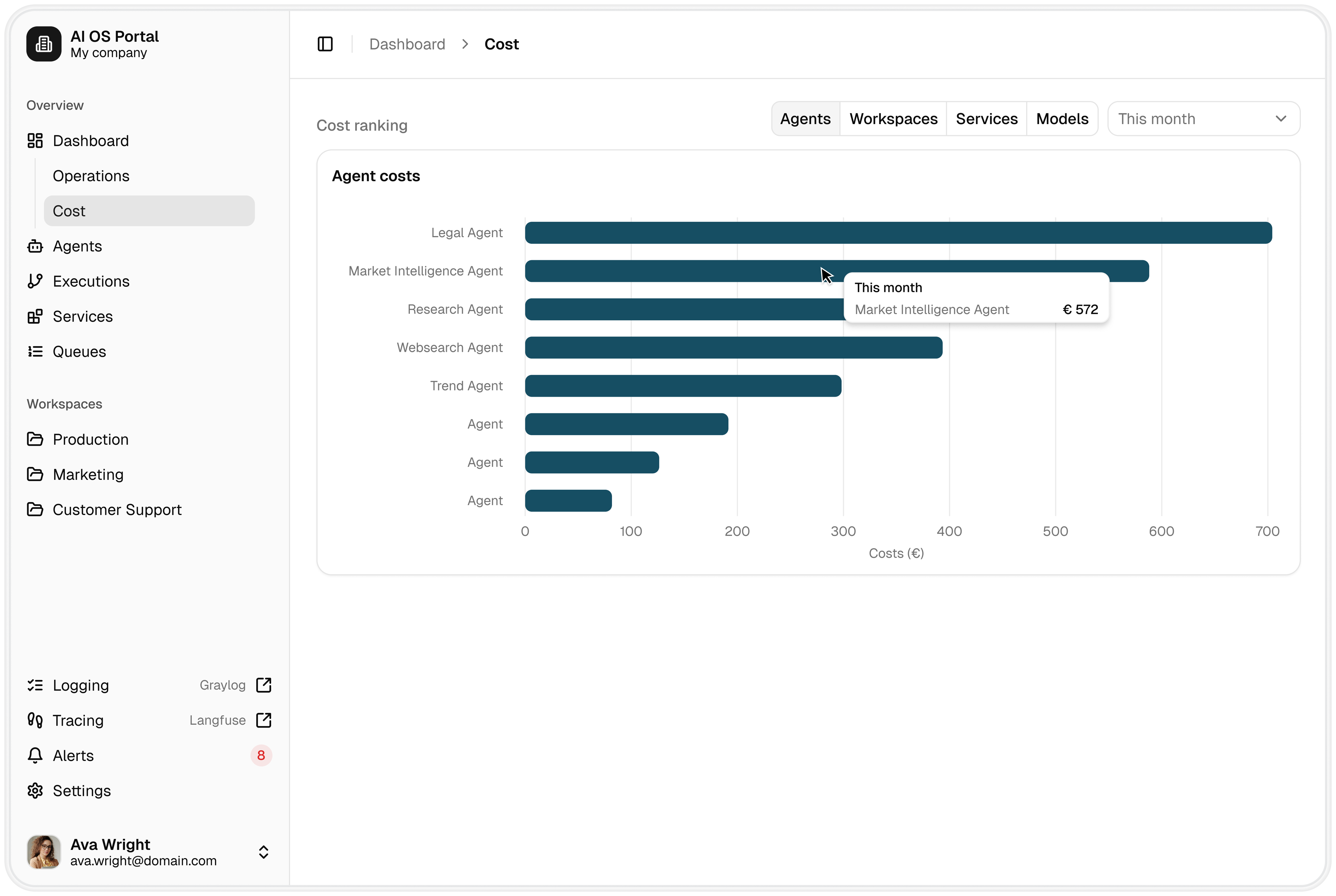Open Graylog external link icon
The width and height of the screenshot is (1336, 896).
point(264,685)
